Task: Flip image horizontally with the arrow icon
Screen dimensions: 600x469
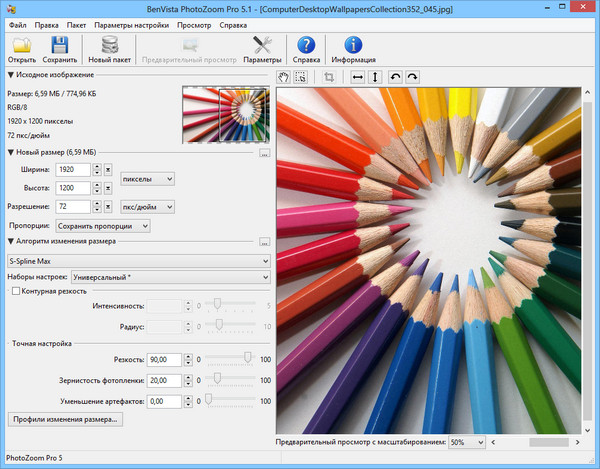Action: coord(357,77)
